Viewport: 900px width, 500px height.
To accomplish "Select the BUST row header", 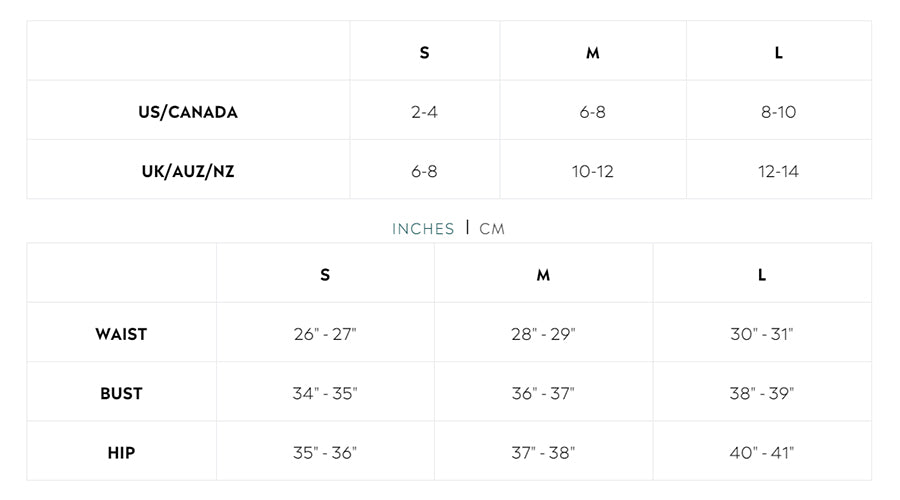I will 121,393.
